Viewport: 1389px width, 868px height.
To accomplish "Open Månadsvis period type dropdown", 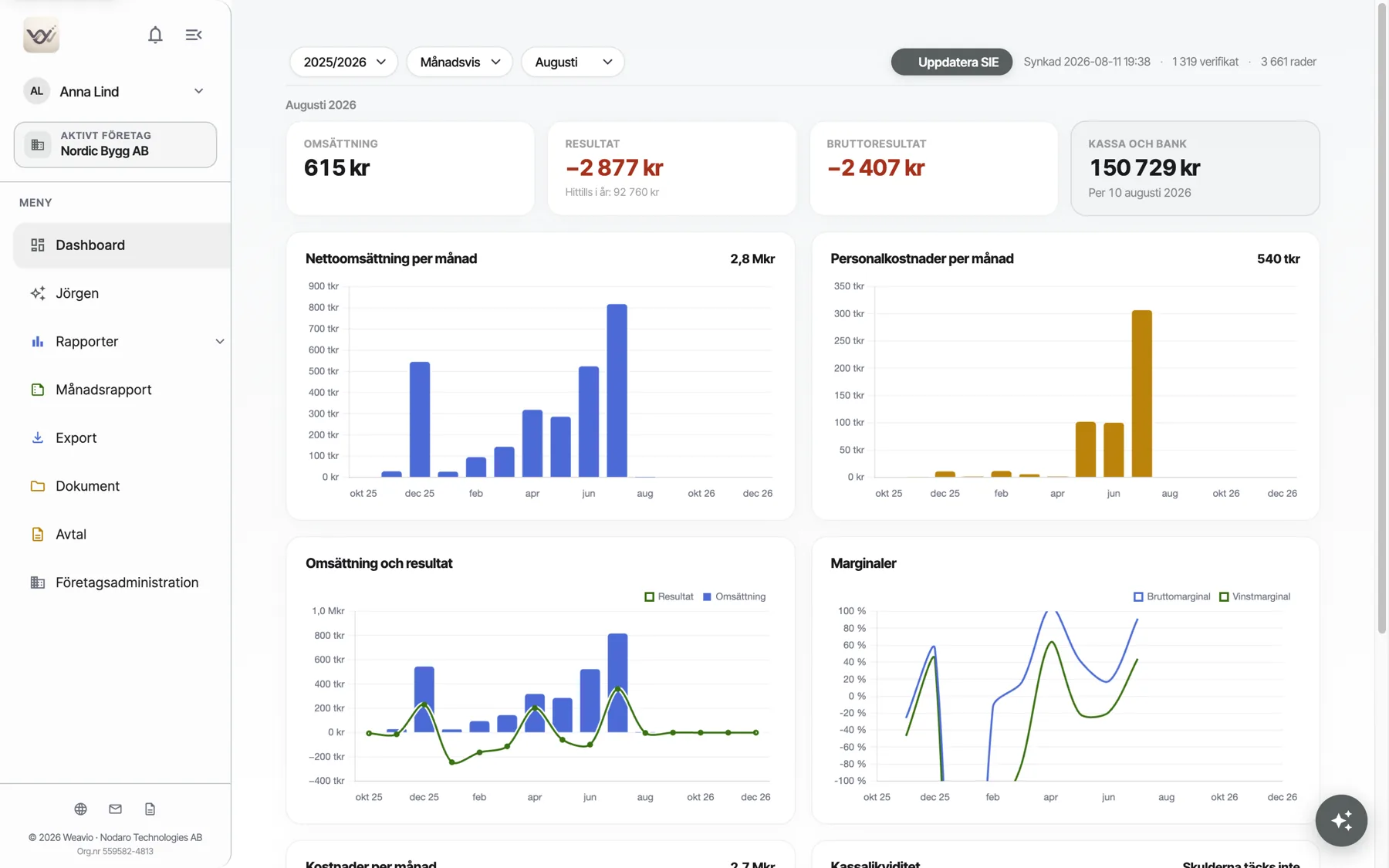I will point(460,62).
